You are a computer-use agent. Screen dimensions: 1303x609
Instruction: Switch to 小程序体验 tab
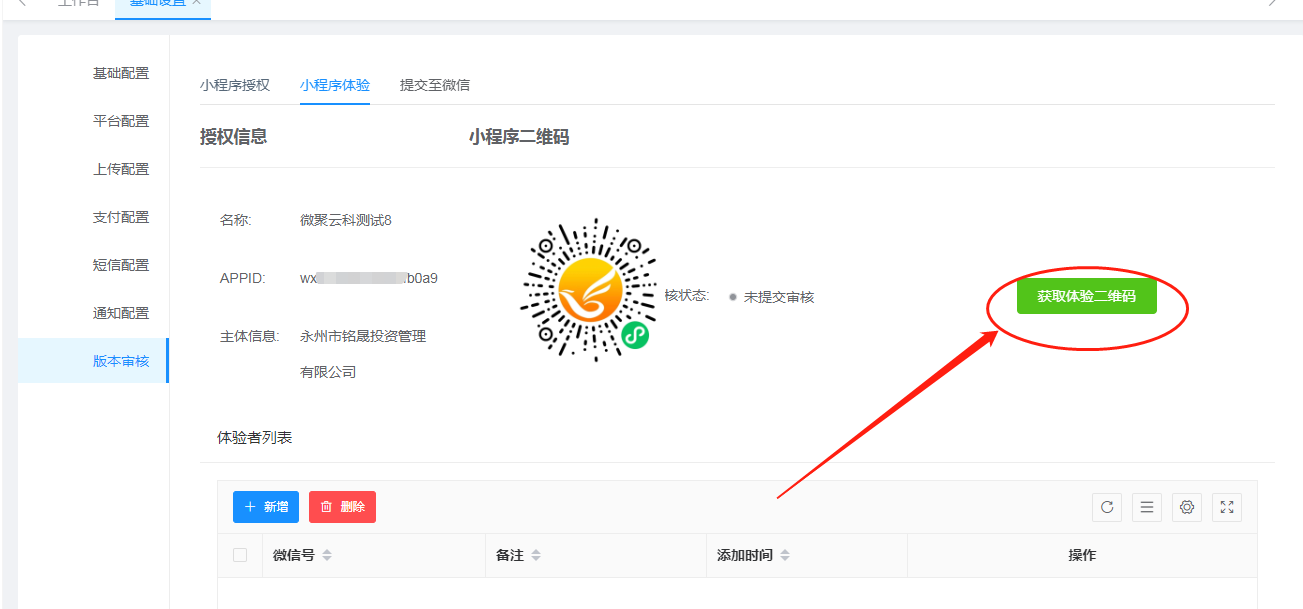pos(335,85)
